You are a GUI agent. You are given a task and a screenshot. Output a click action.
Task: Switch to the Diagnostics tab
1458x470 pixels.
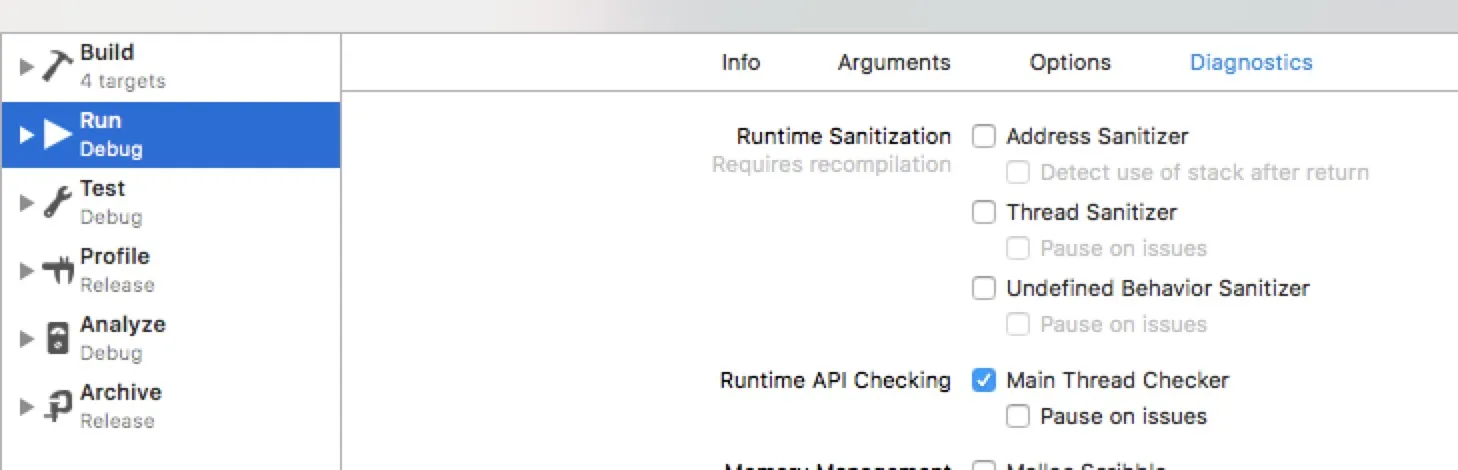1251,62
